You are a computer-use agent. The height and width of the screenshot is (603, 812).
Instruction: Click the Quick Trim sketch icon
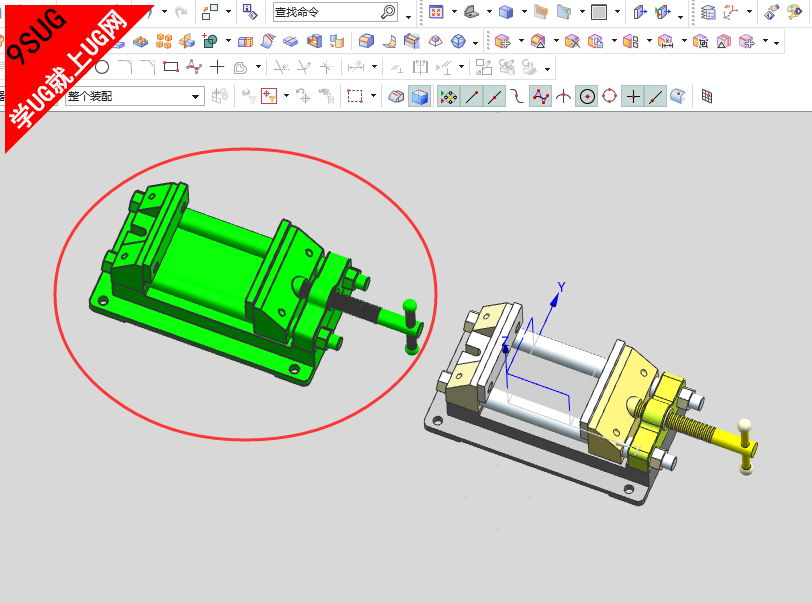(281, 67)
